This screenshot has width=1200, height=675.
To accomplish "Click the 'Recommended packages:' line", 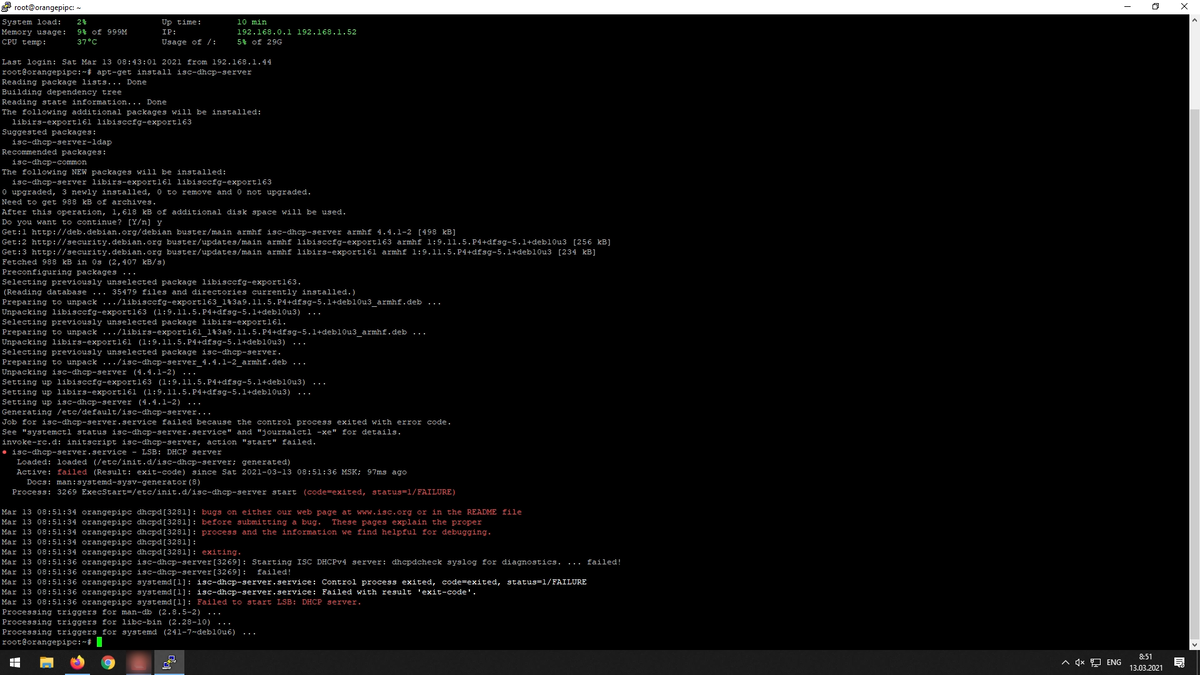I will pos(52,152).
